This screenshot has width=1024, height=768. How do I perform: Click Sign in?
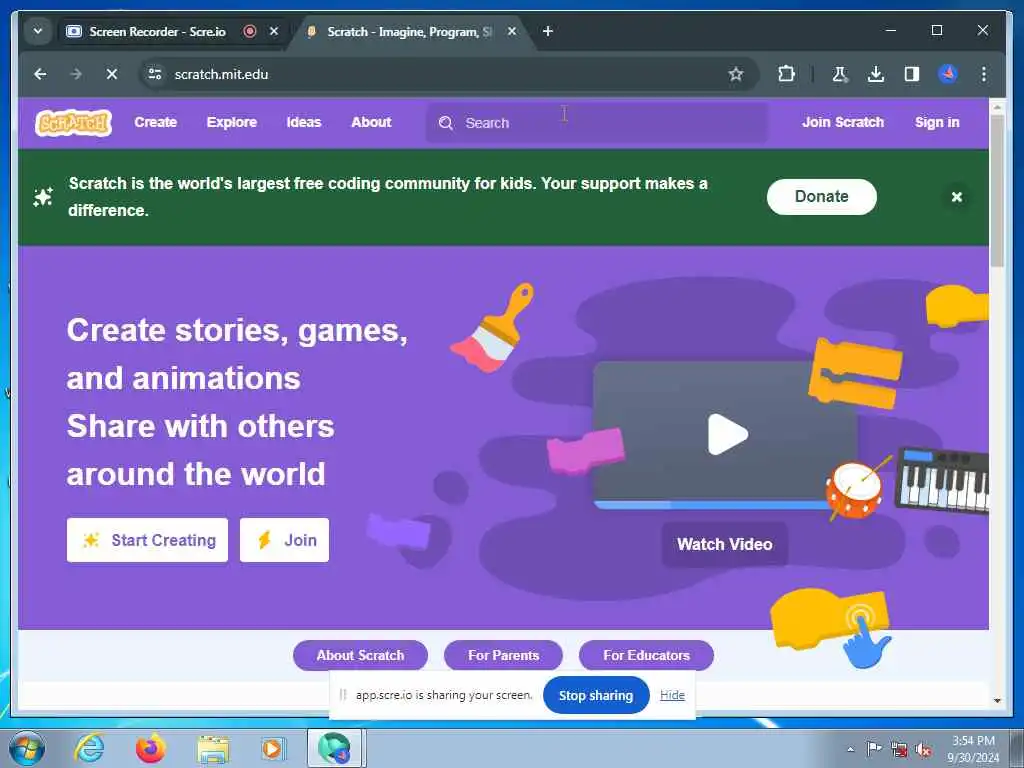coord(936,122)
